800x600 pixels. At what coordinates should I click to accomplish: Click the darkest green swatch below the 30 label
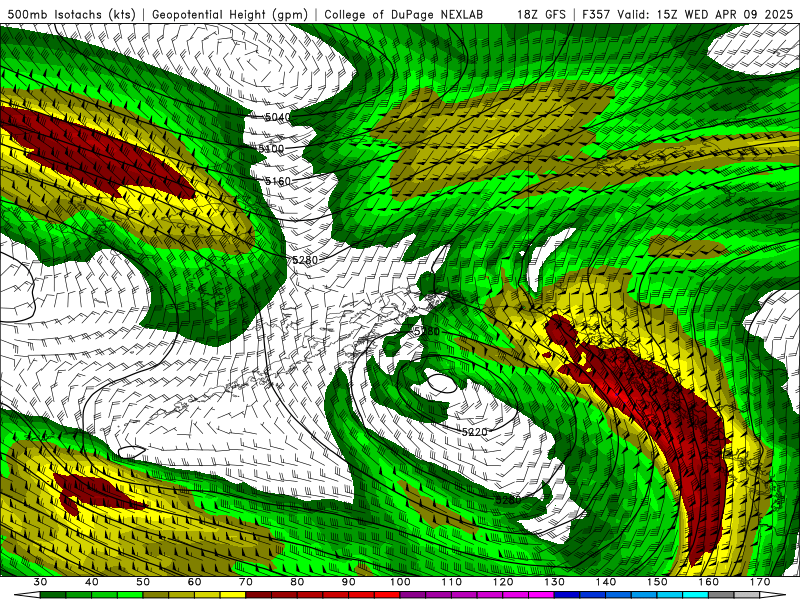coord(53,595)
